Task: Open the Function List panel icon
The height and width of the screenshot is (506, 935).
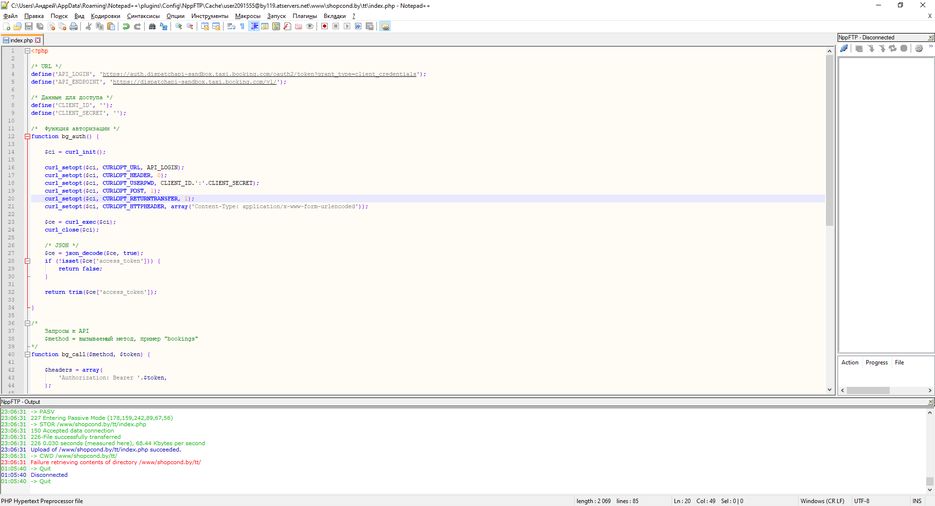Action: tap(287, 26)
